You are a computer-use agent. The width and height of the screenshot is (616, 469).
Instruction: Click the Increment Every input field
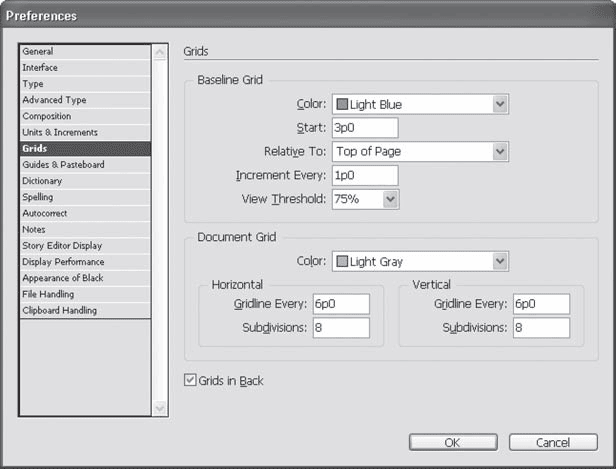pyautogui.click(x=364, y=175)
